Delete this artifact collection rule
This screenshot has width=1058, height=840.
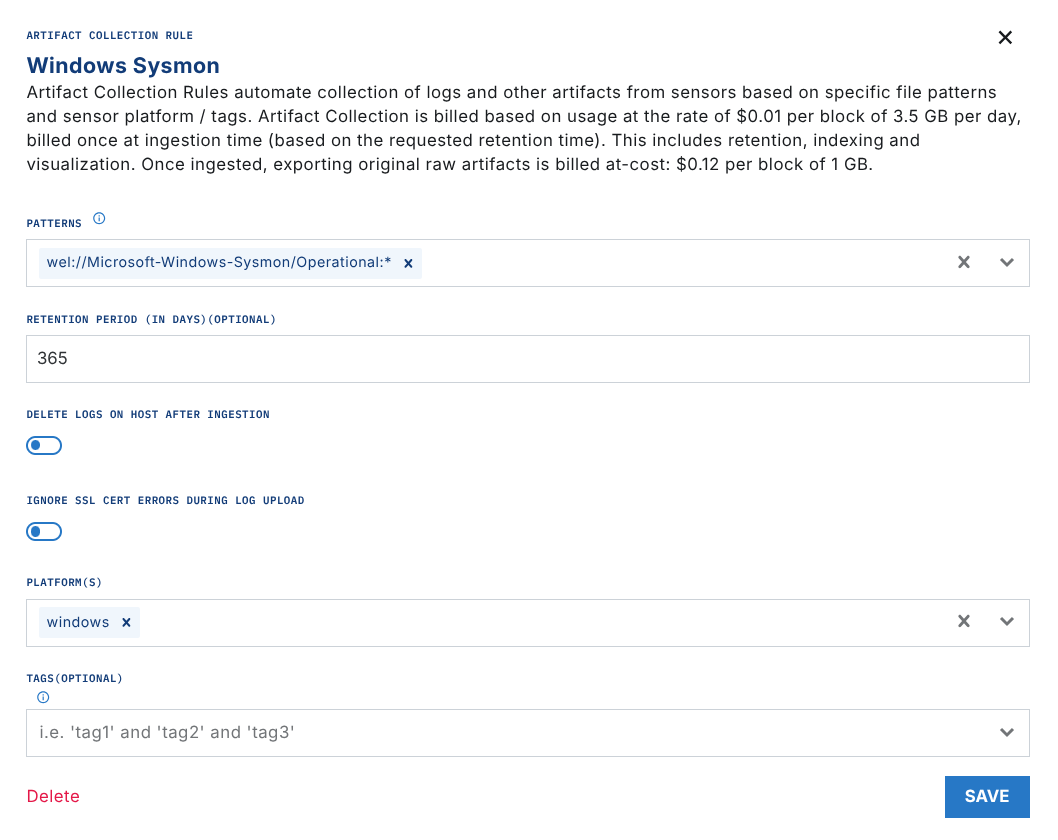53,796
